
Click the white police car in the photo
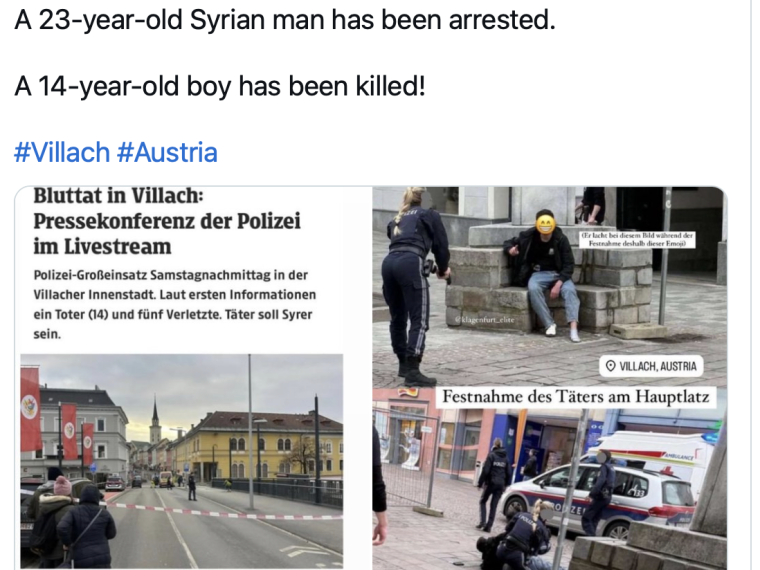(x=599, y=498)
